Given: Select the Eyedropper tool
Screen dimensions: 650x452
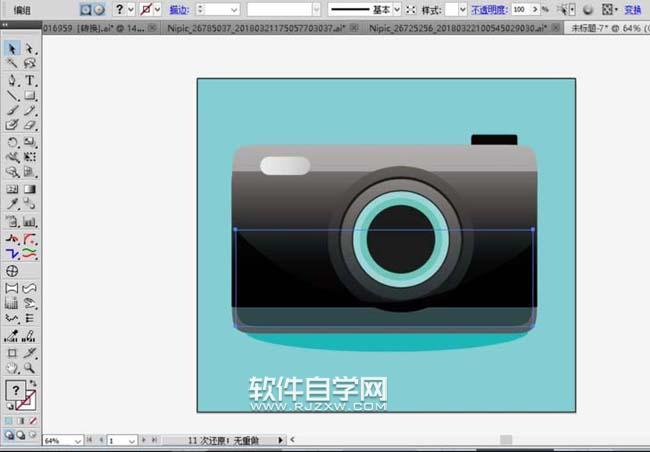Looking at the screenshot, I should tap(12, 204).
